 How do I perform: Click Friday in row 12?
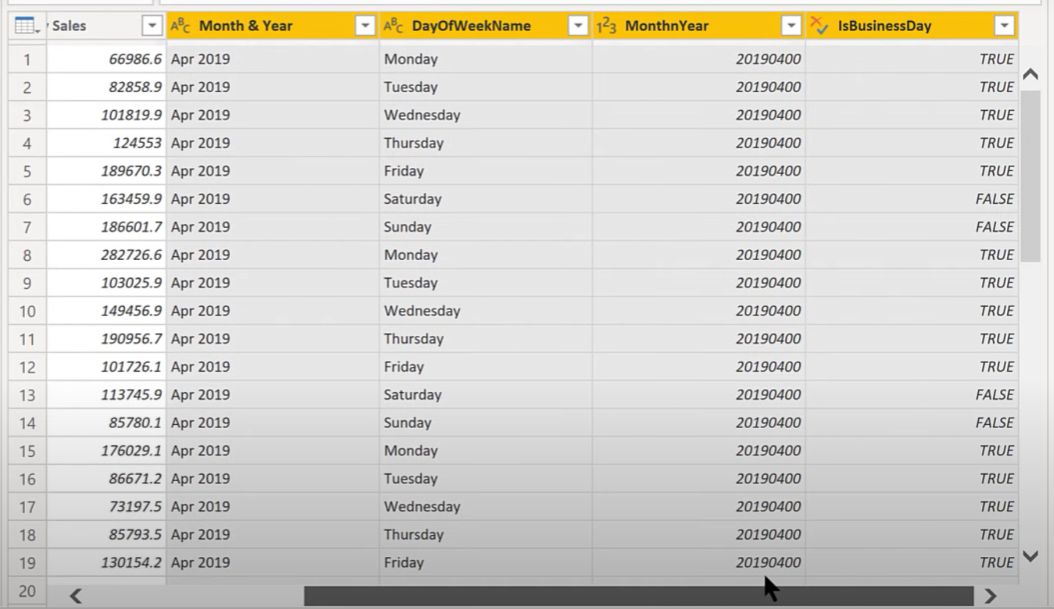click(x=404, y=367)
